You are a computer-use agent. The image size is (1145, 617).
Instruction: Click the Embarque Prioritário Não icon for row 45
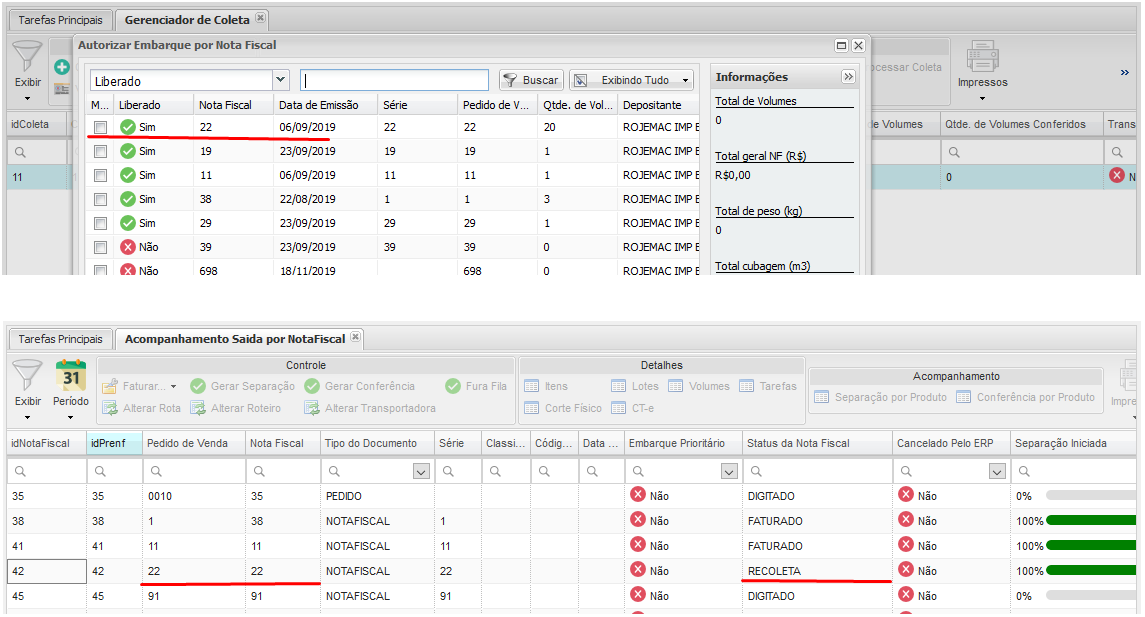coord(638,595)
